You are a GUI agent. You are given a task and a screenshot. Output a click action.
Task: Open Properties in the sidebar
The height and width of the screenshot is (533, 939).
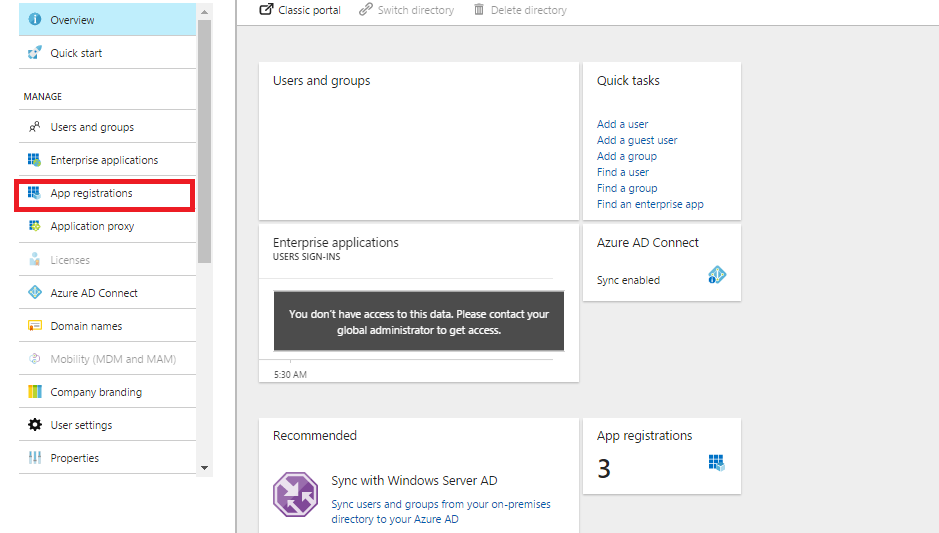(x=107, y=458)
